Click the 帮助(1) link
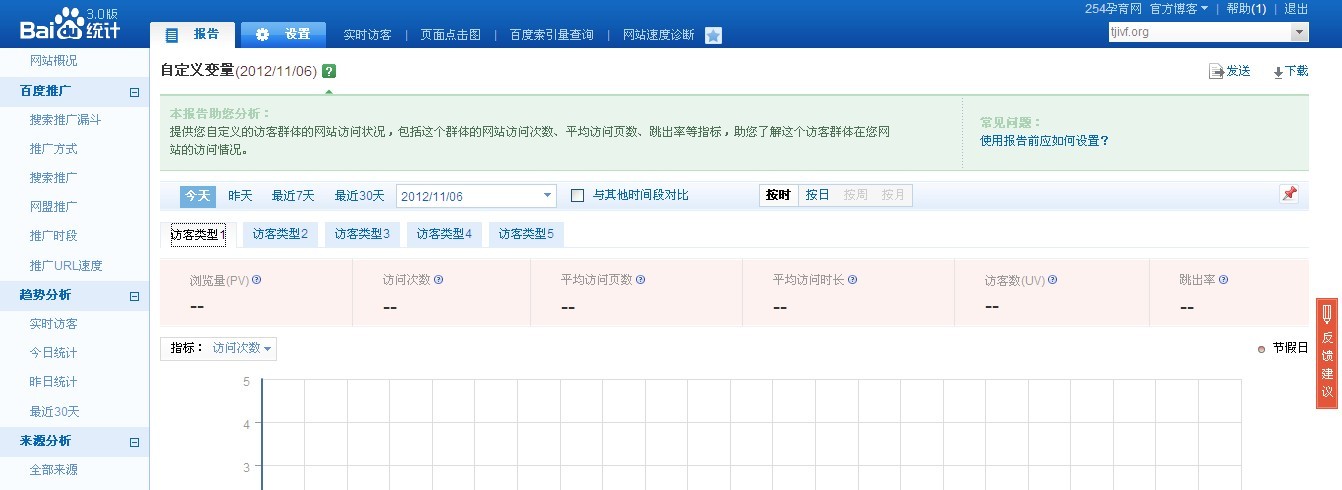 [x=1246, y=8]
